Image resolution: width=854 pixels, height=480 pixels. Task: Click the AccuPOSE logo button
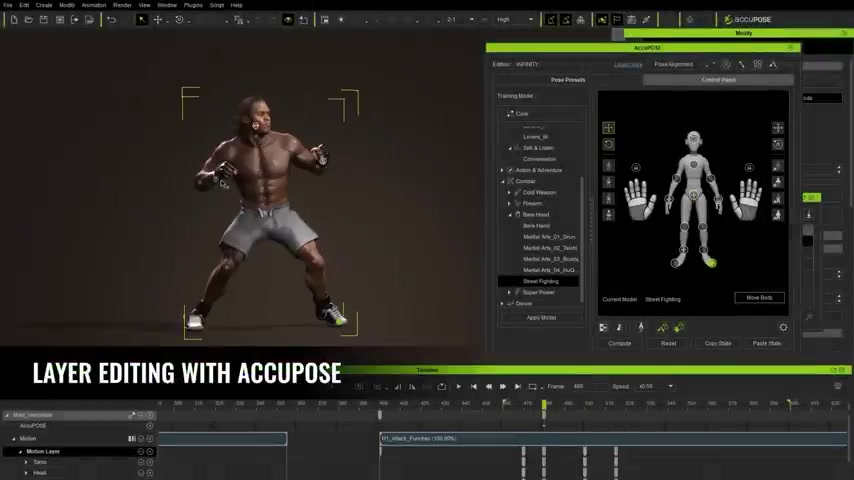click(747, 20)
